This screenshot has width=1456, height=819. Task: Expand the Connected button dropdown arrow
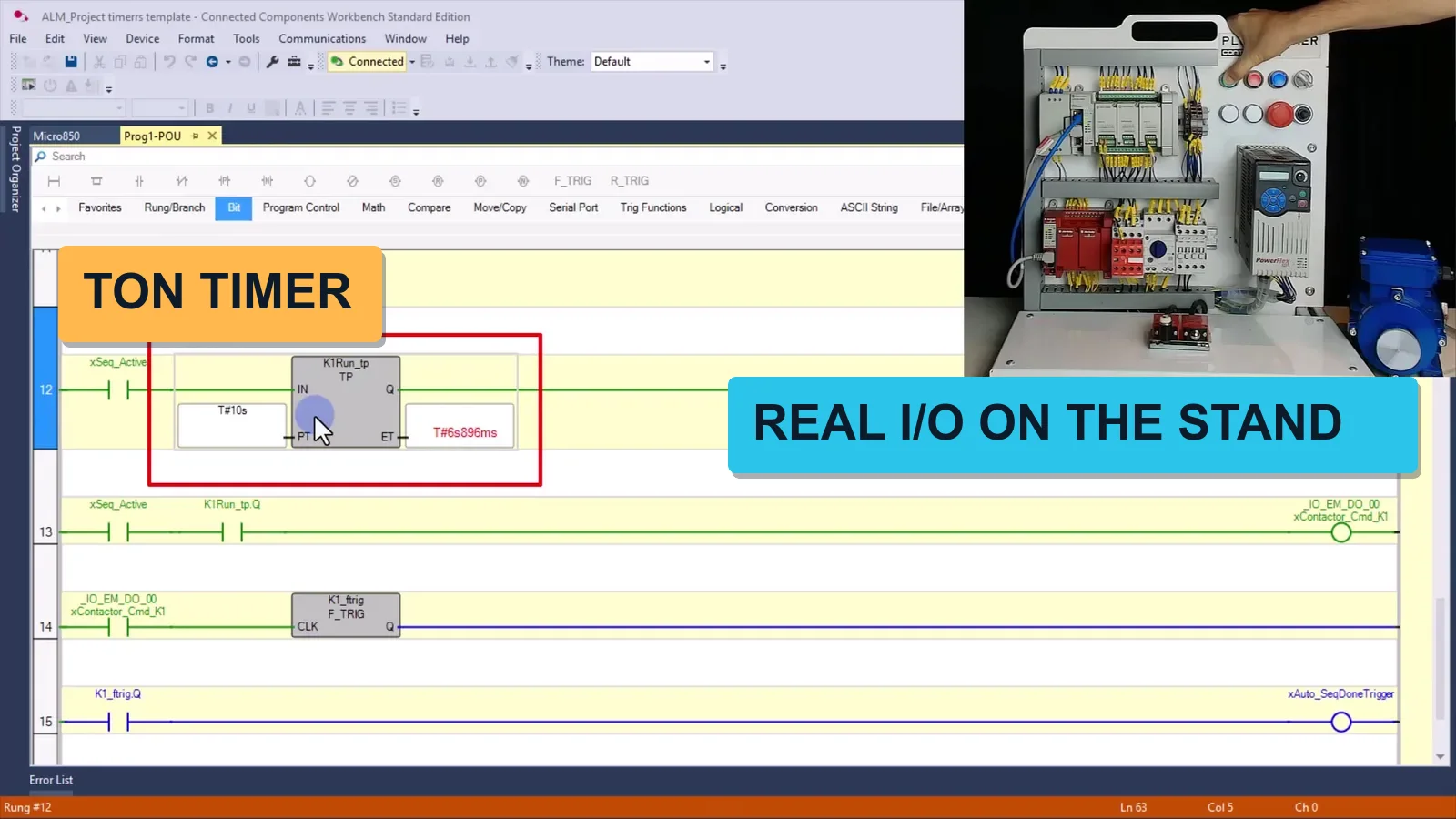[x=412, y=62]
